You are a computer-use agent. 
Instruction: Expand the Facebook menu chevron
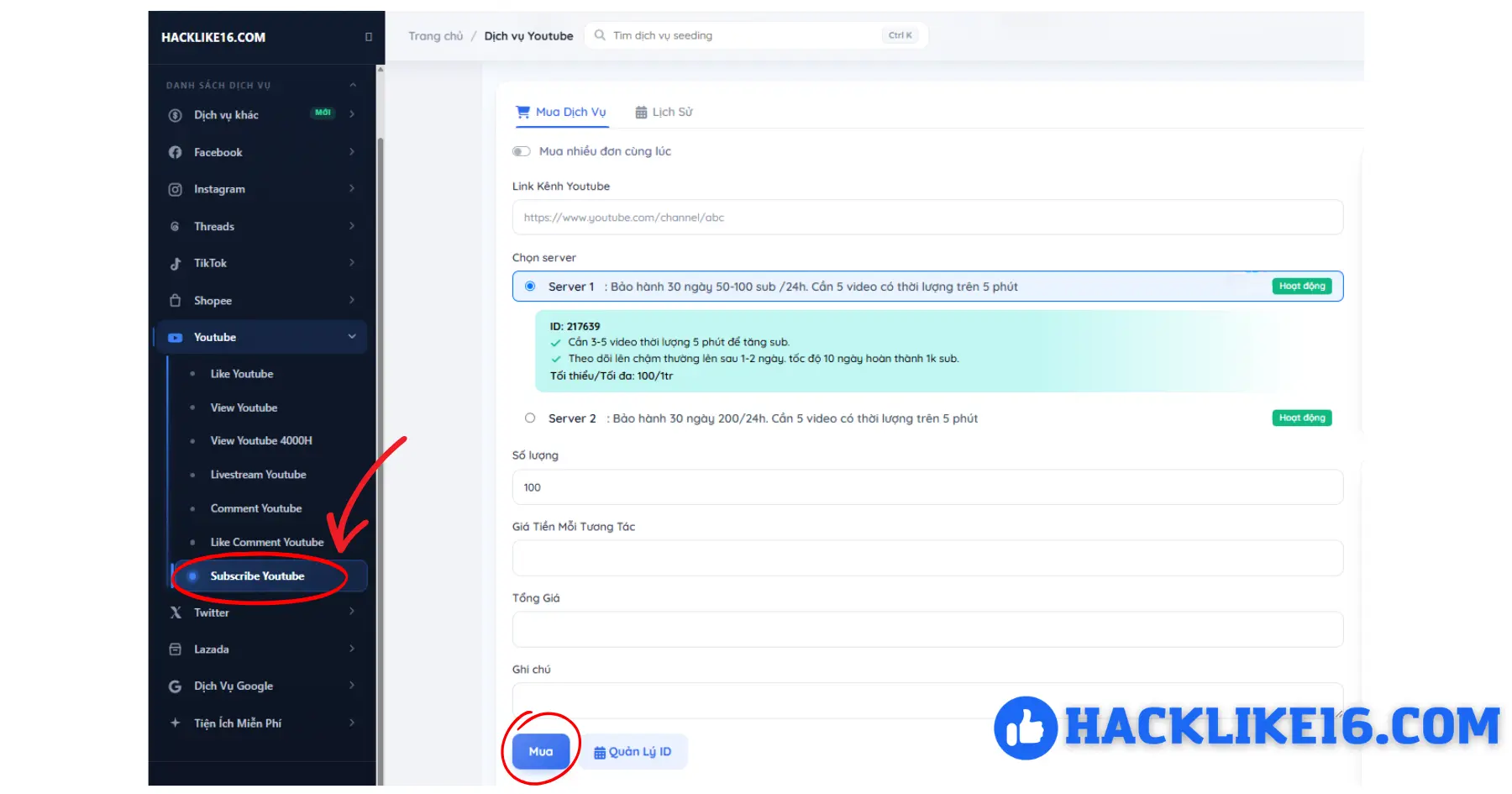[352, 151]
